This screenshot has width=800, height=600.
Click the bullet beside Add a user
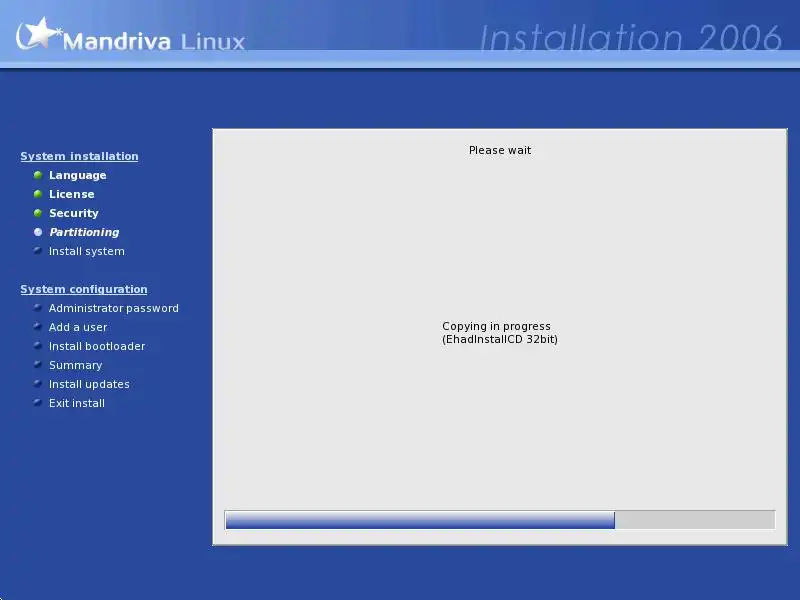pyautogui.click(x=38, y=327)
